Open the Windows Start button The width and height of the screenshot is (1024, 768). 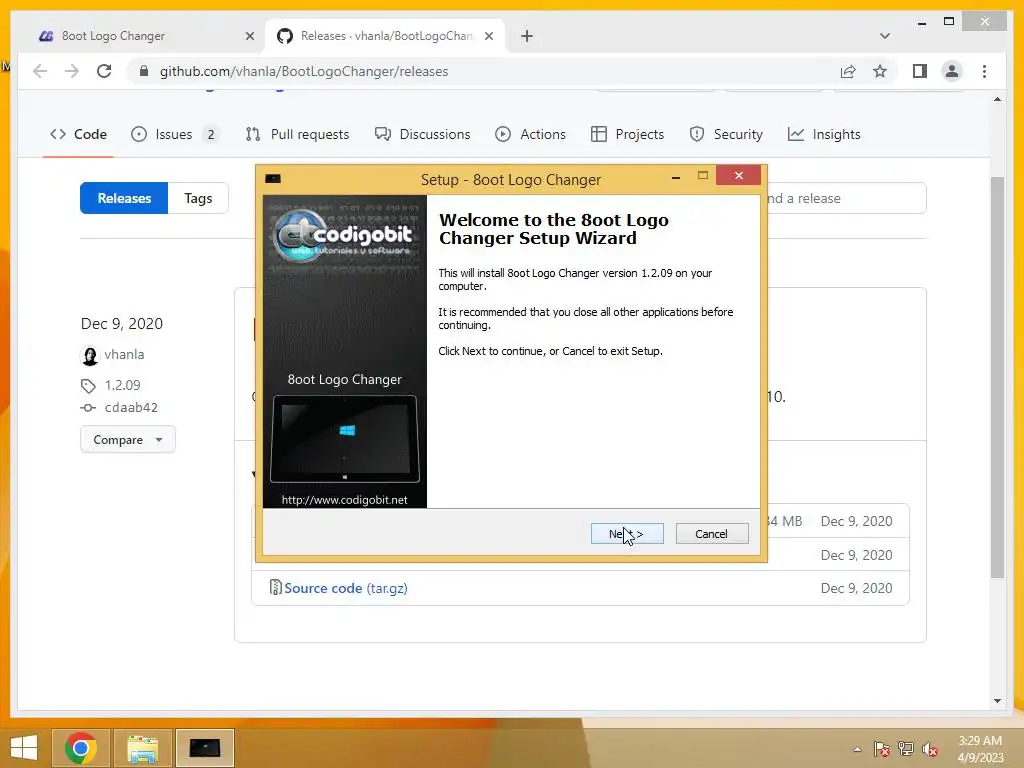pyautogui.click(x=24, y=748)
